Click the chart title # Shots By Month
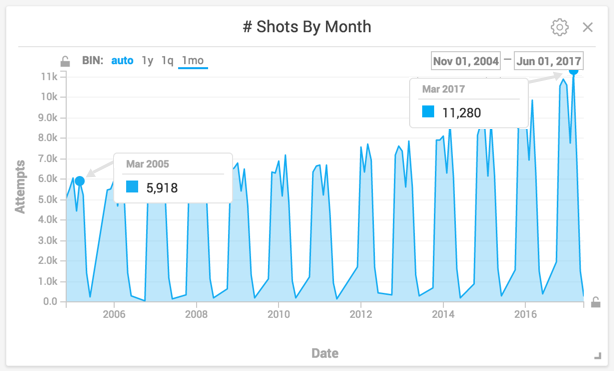614x371 pixels. pos(307,27)
